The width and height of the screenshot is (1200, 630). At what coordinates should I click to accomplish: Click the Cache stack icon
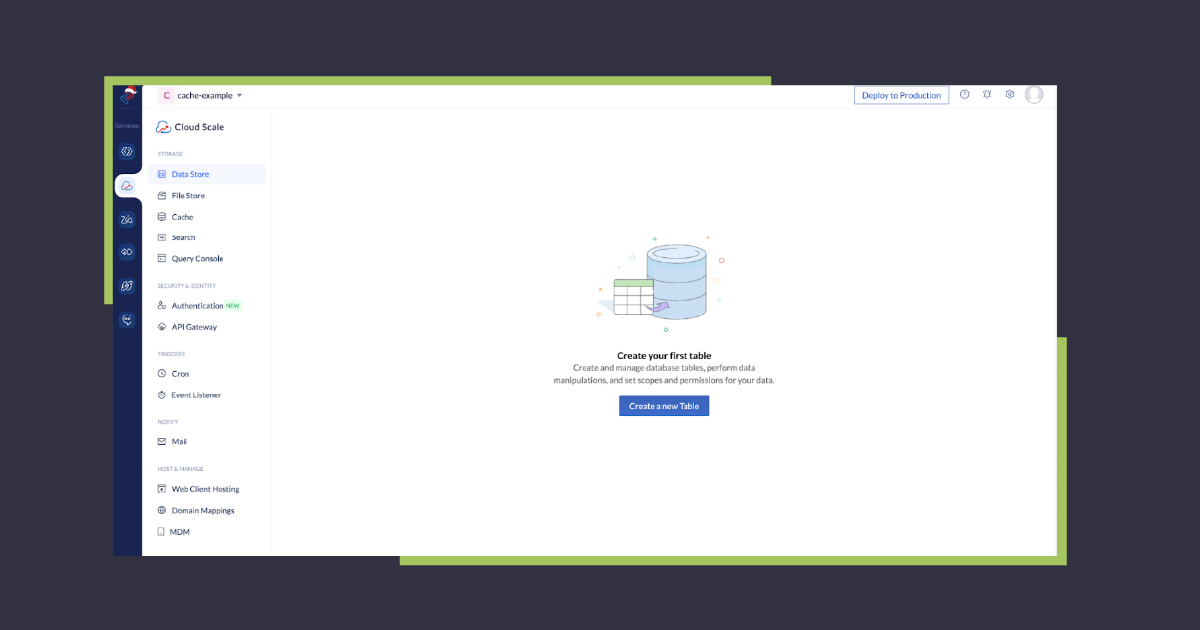pyautogui.click(x=162, y=217)
